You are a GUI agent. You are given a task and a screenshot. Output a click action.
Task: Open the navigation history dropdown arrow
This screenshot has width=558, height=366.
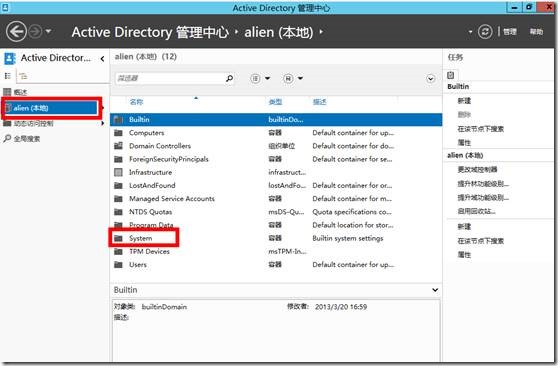click(x=48, y=31)
